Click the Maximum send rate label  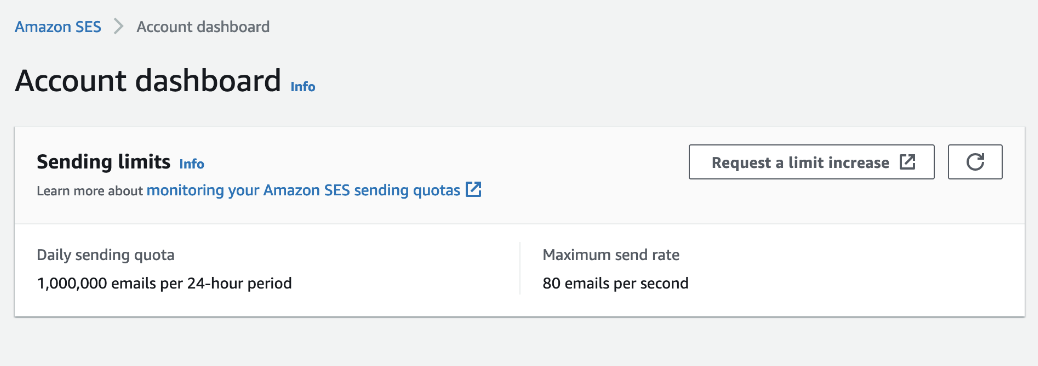(x=611, y=255)
